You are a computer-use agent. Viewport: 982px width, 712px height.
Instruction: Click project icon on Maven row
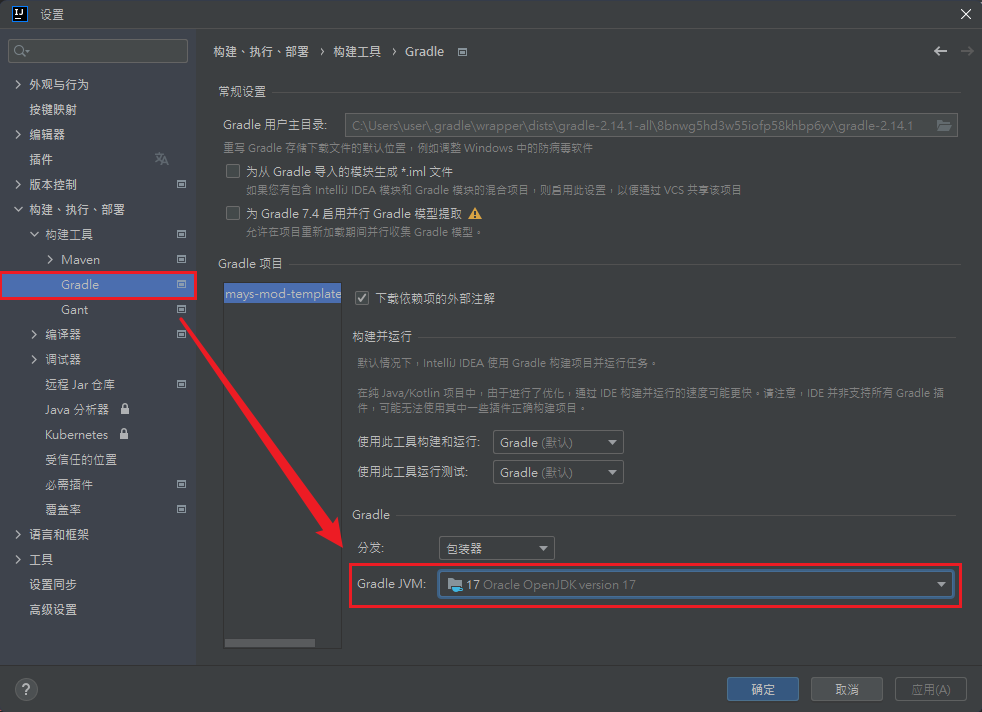click(x=182, y=259)
